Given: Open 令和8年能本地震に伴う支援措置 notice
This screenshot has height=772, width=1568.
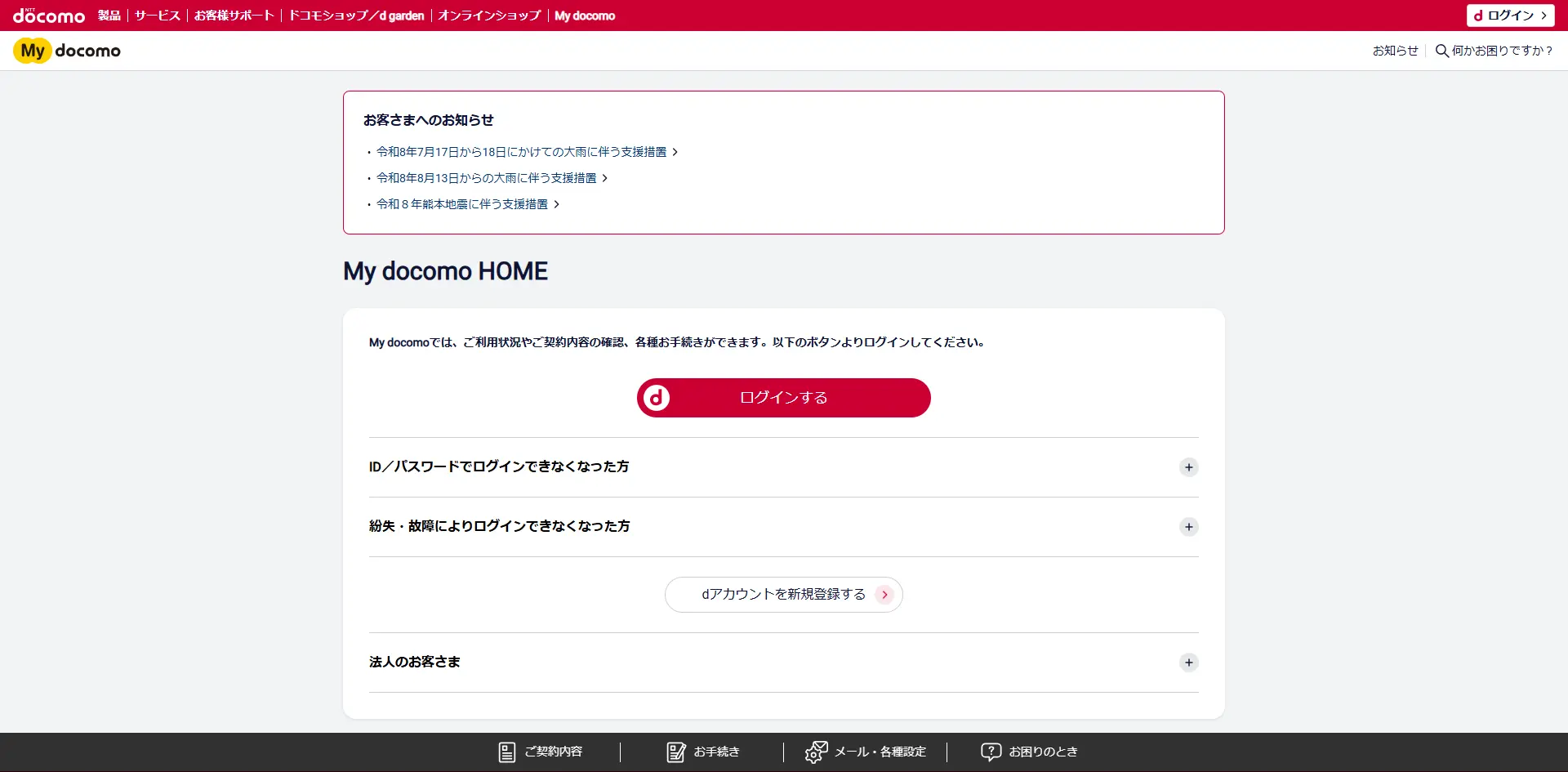Looking at the screenshot, I should click(x=467, y=204).
